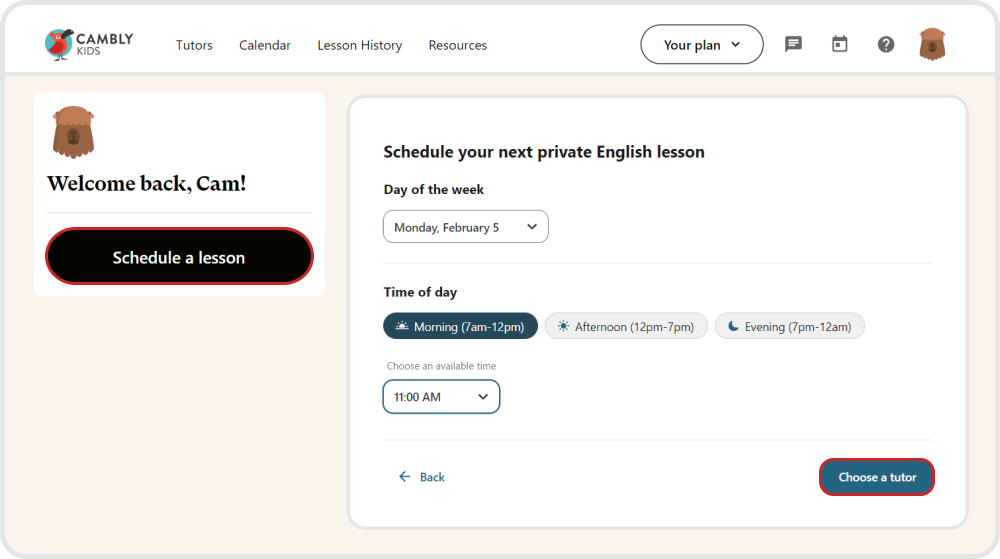Go to the Tutors menu

click(194, 45)
